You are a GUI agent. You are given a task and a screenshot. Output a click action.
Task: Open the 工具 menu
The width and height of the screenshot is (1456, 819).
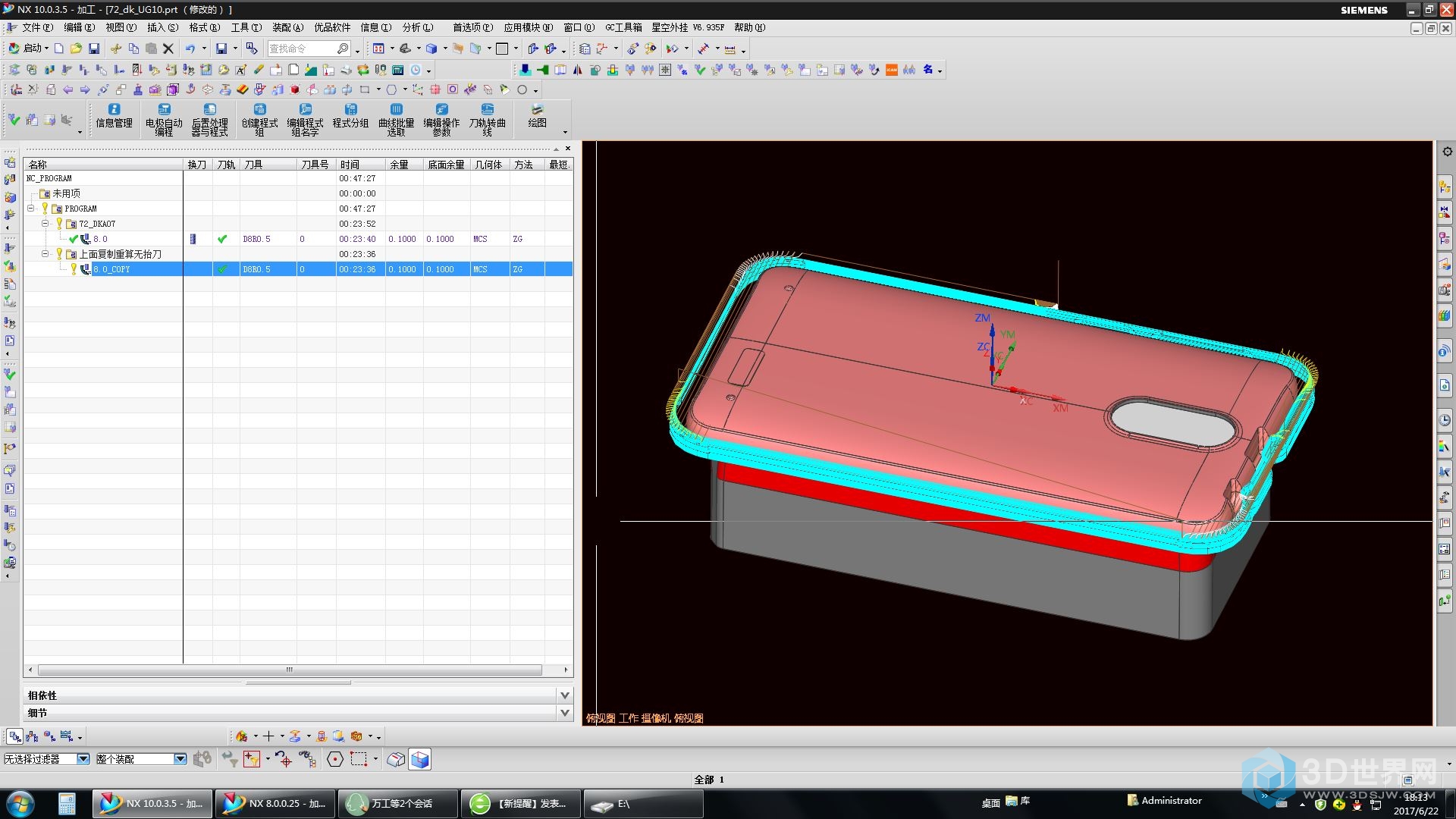pos(246,27)
